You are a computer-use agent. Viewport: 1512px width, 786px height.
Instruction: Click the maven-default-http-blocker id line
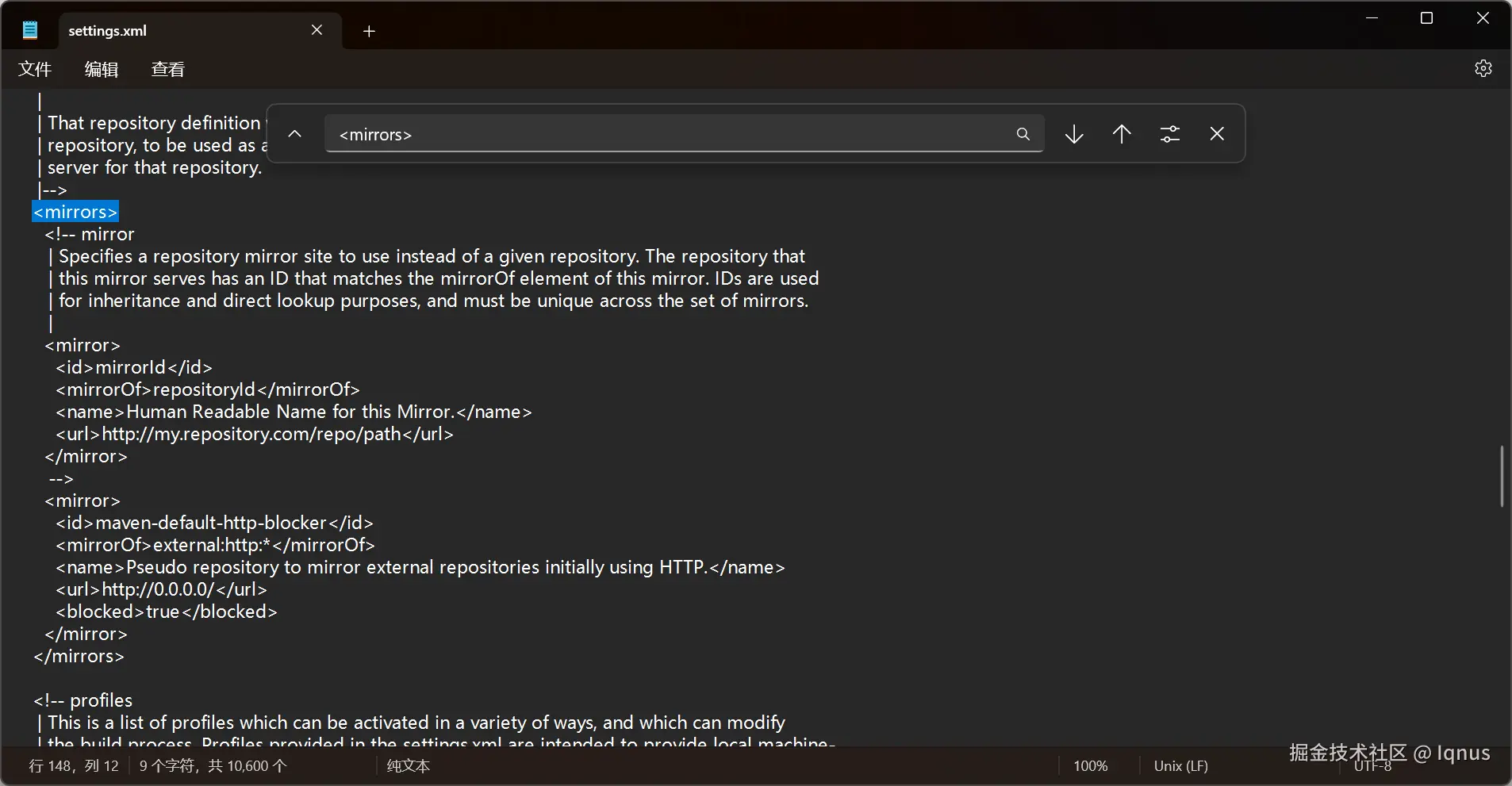pos(214,523)
